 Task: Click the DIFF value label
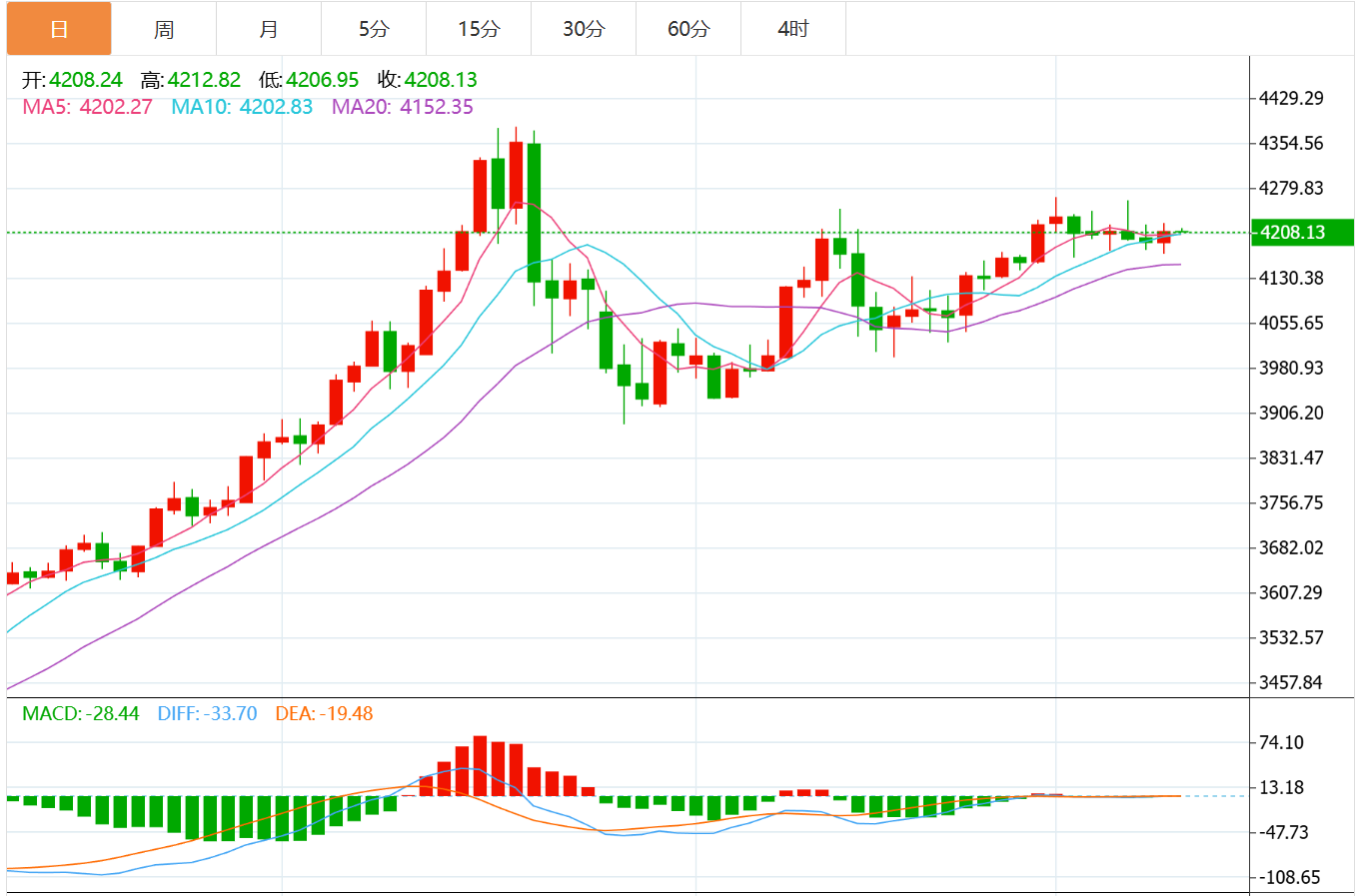[207, 713]
